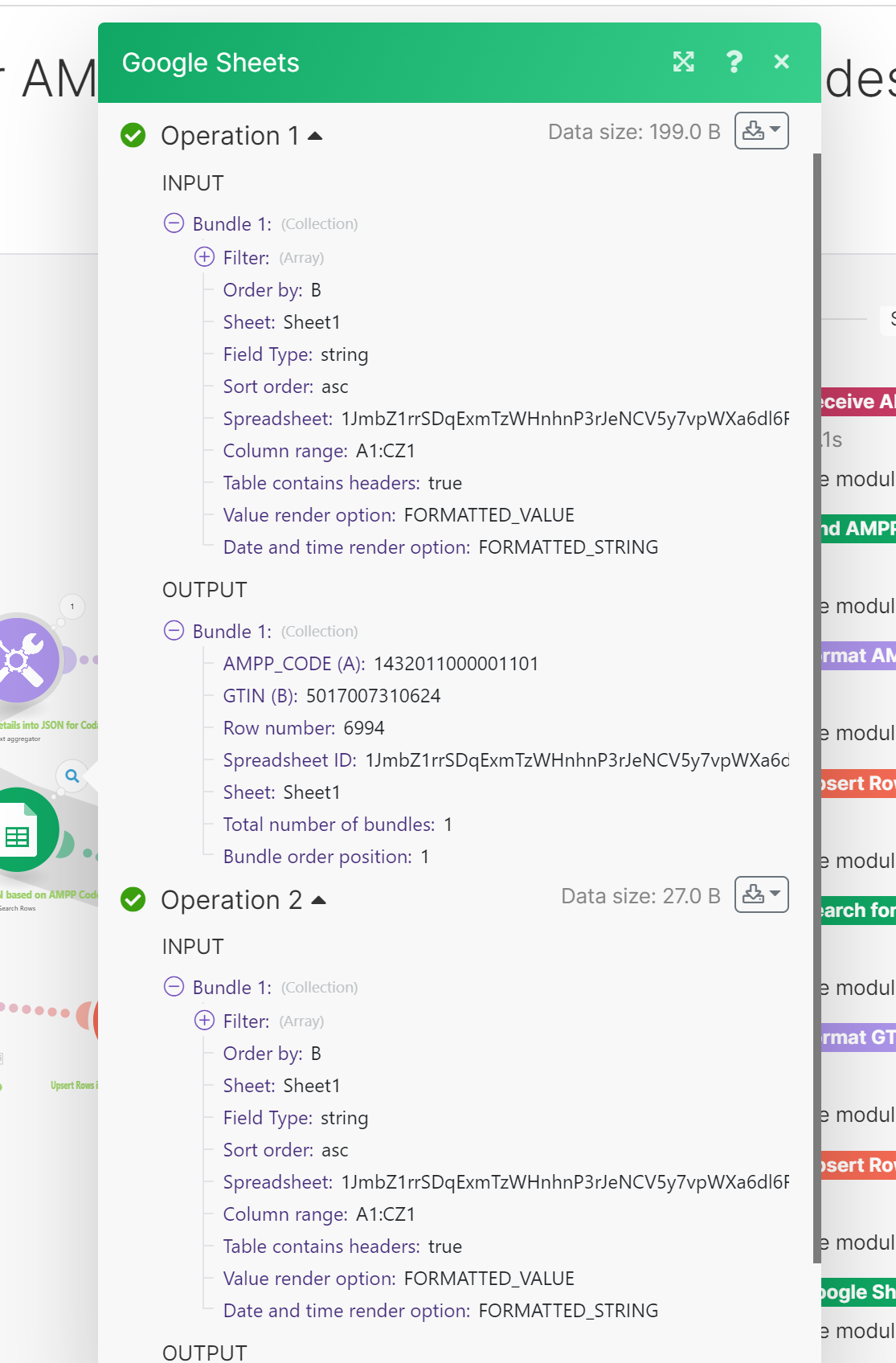
Task: Open Operation 2 download output dropdown
Action: click(761, 894)
